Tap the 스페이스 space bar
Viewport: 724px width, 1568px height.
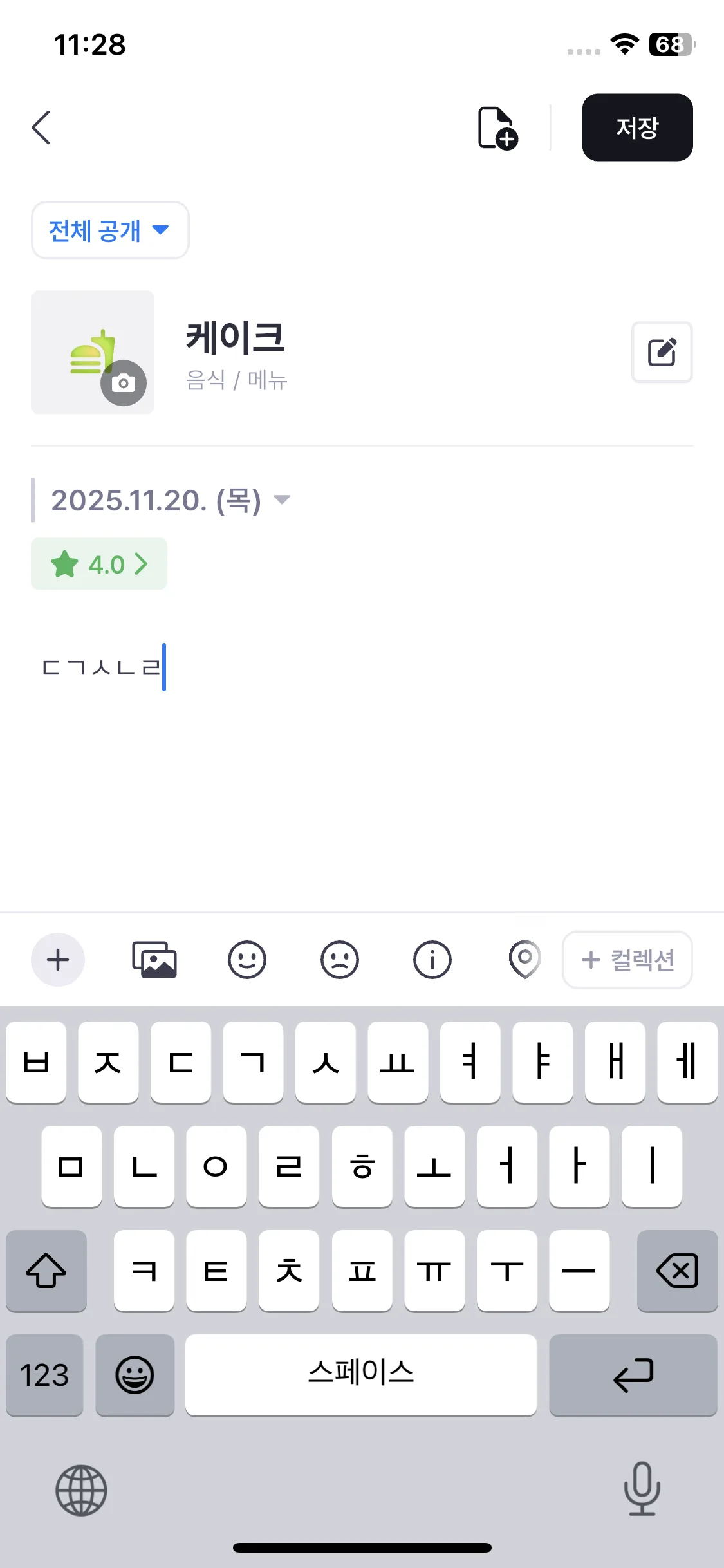(x=361, y=1375)
